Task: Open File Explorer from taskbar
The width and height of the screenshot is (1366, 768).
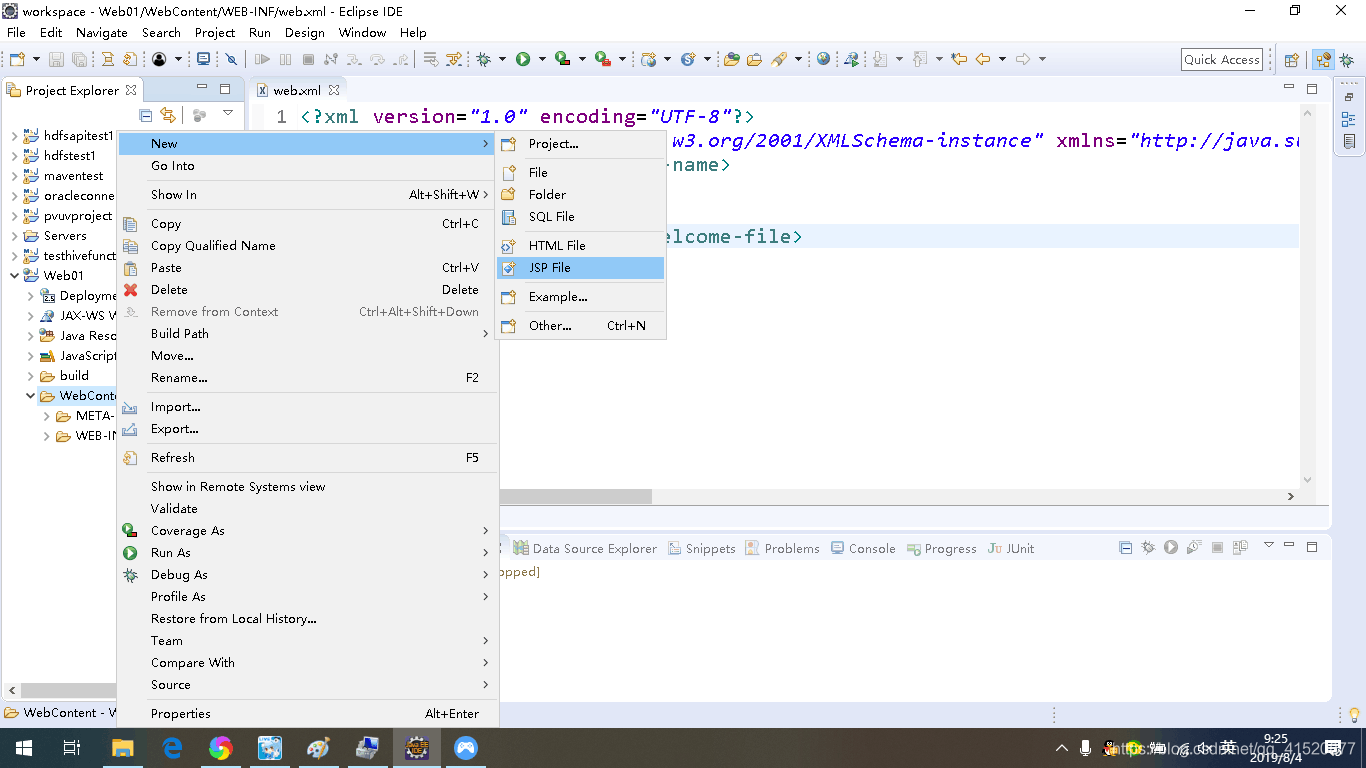Action: coord(122,748)
